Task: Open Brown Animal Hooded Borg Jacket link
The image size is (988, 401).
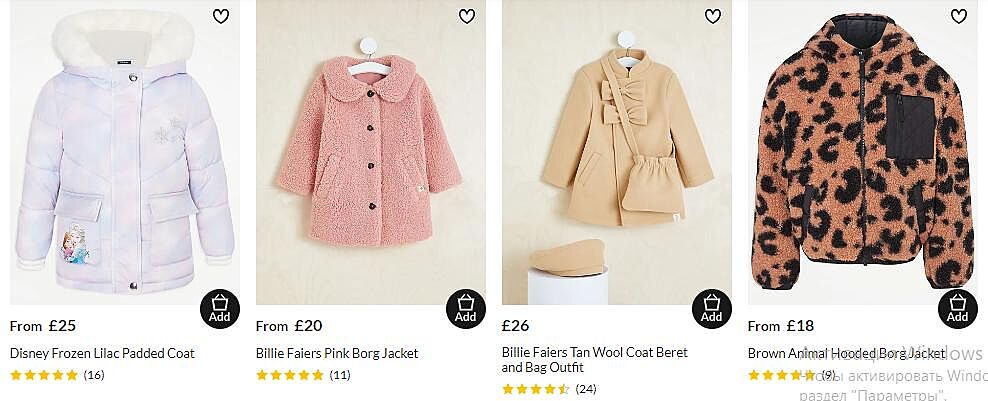Action: [846, 353]
